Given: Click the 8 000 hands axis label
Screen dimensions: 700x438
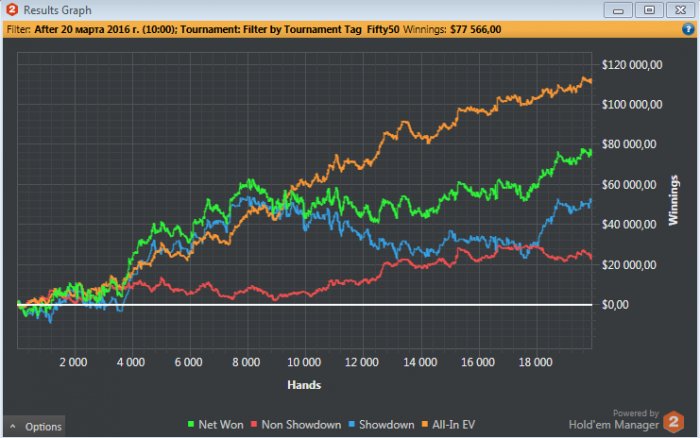Looking at the screenshot, I should (x=246, y=362).
